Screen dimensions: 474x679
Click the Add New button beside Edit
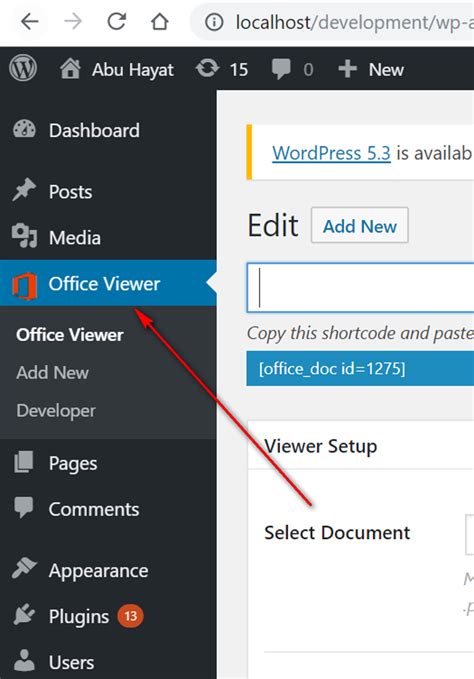point(360,225)
